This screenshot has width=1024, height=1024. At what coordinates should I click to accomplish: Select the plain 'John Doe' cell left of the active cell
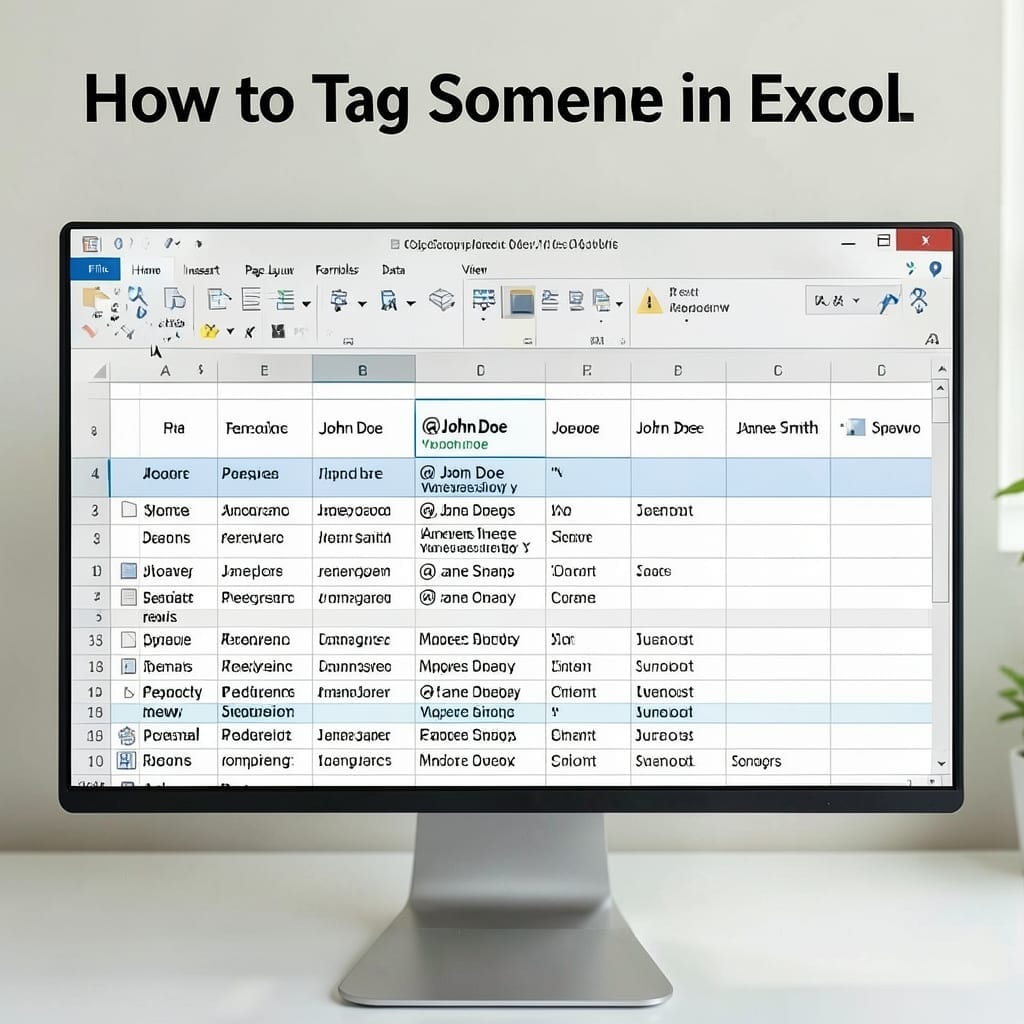(364, 428)
